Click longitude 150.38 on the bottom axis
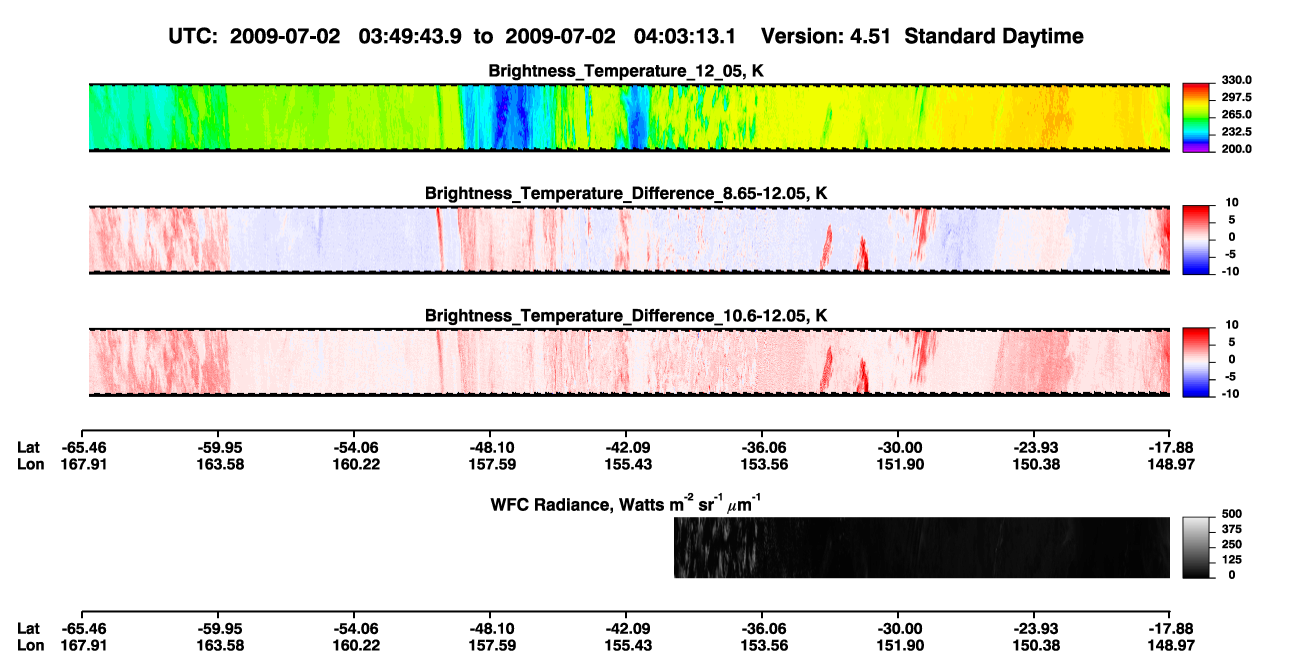The width and height of the screenshot is (1300, 667). coord(1034,645)
